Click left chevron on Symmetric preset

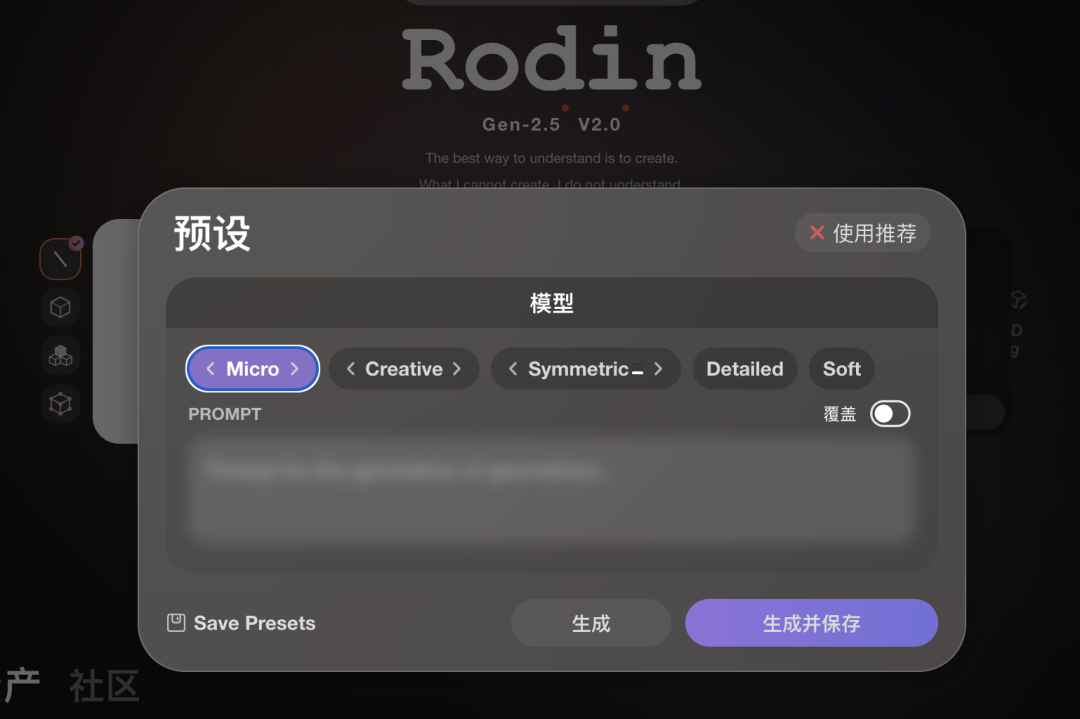(513, 369)
